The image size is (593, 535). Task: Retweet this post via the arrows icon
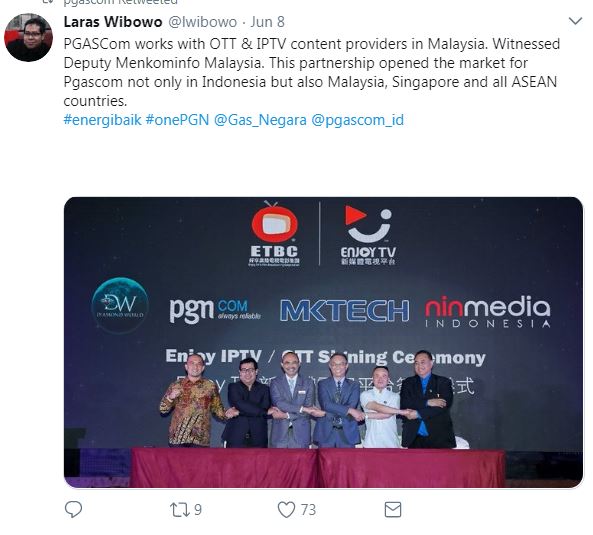click(180, 510)
